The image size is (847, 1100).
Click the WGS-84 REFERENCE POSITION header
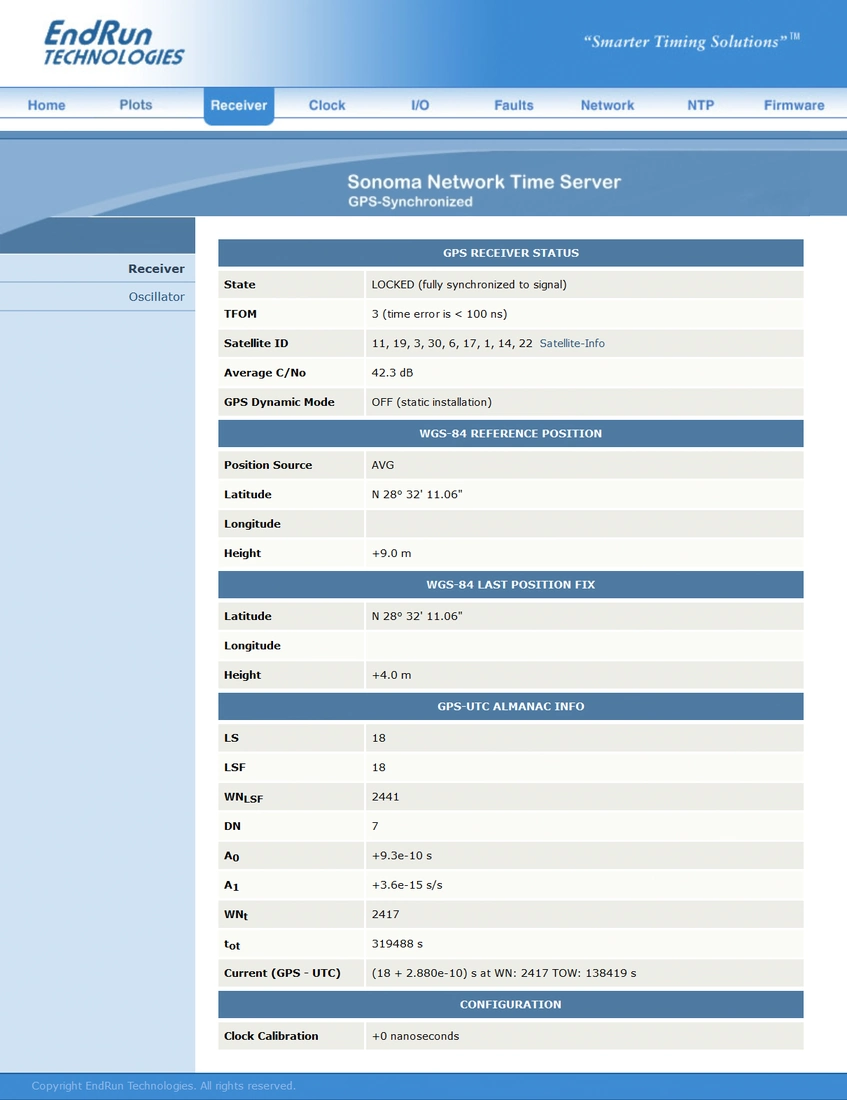[x=511, y=434]
